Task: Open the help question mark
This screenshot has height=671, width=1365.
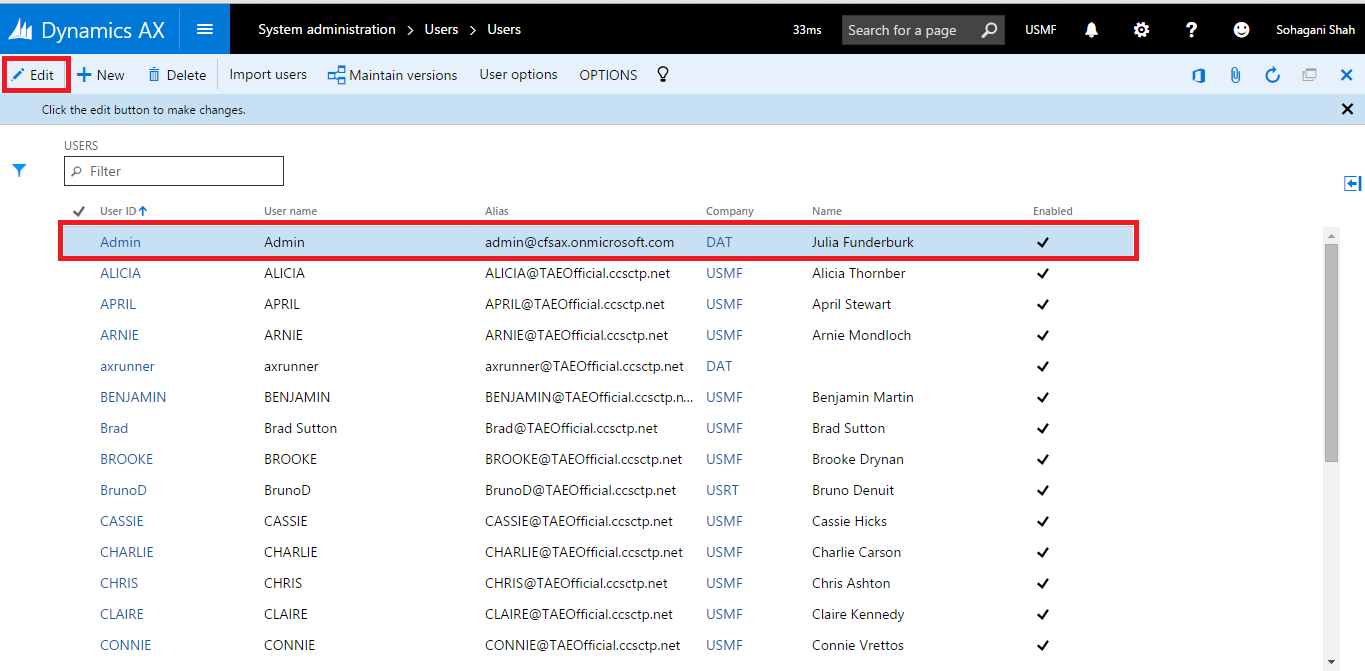Action: 1191,30
